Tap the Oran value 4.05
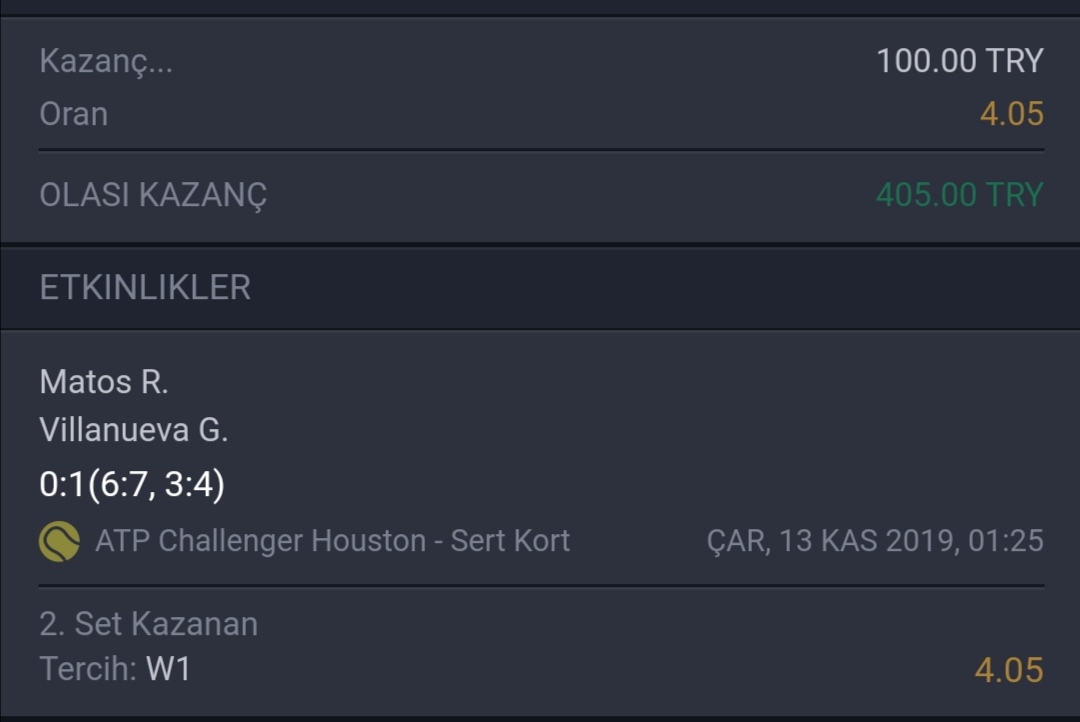 1012,114
